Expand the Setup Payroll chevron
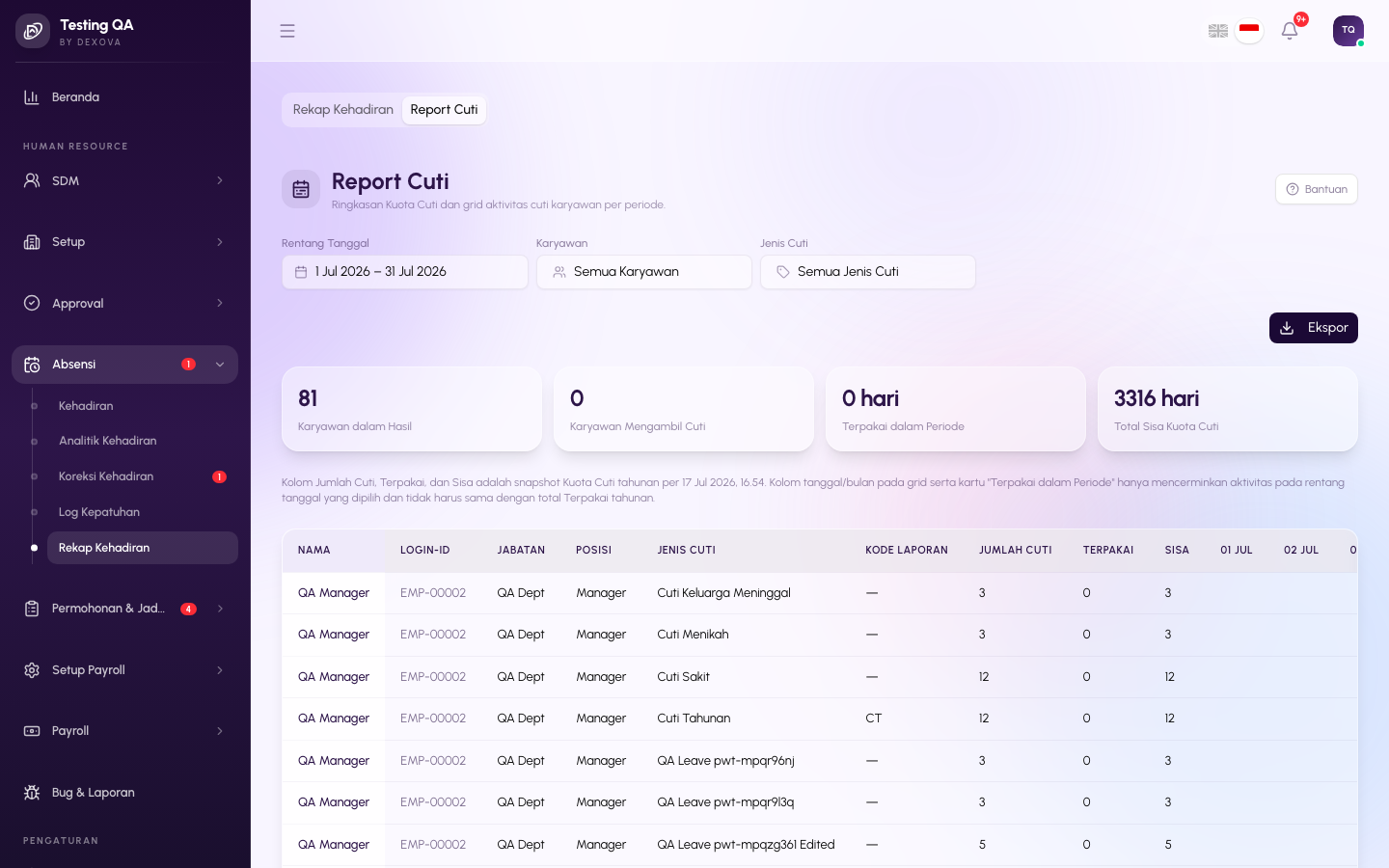Screen dimensions: 1389x868 [220, 670]
